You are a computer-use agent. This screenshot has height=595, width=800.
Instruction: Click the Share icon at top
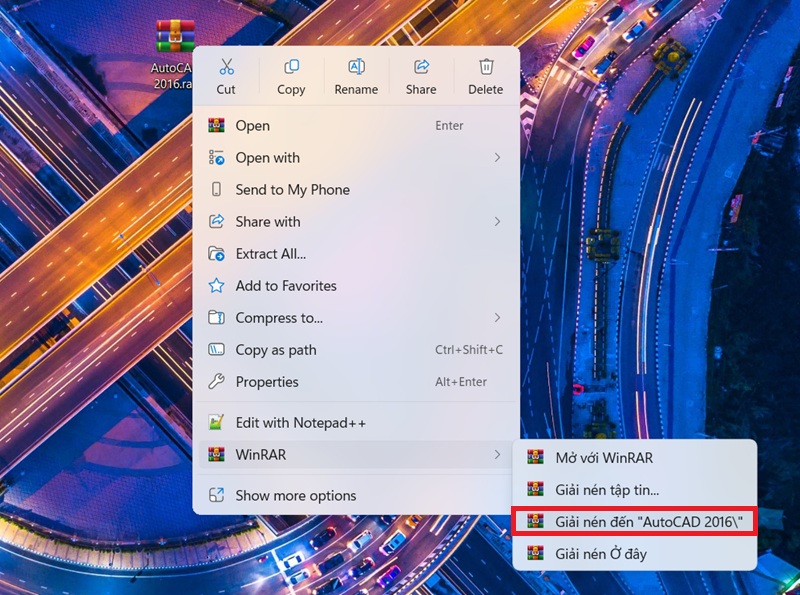pyautogui.click(x=421, y=67)
